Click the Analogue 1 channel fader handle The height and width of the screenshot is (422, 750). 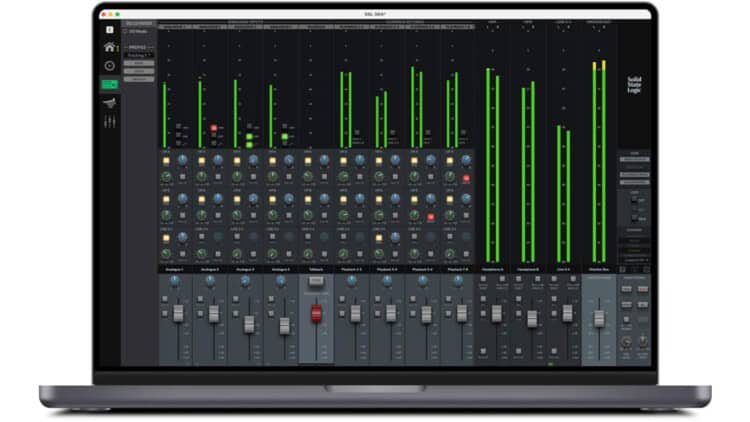[178, 313]
